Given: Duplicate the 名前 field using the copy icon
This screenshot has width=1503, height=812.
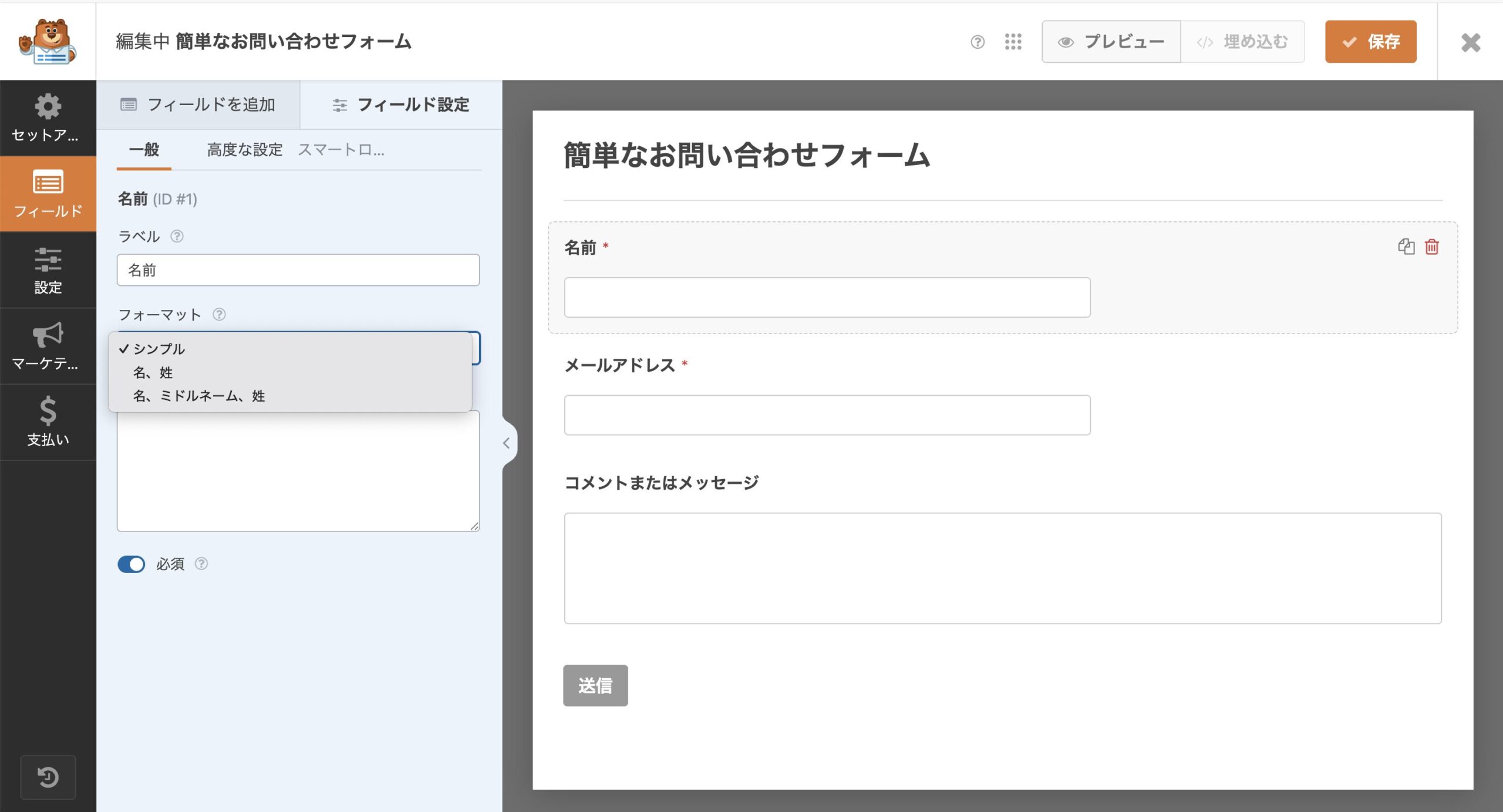Looking at the screenshot, I should pos(1406,247).
